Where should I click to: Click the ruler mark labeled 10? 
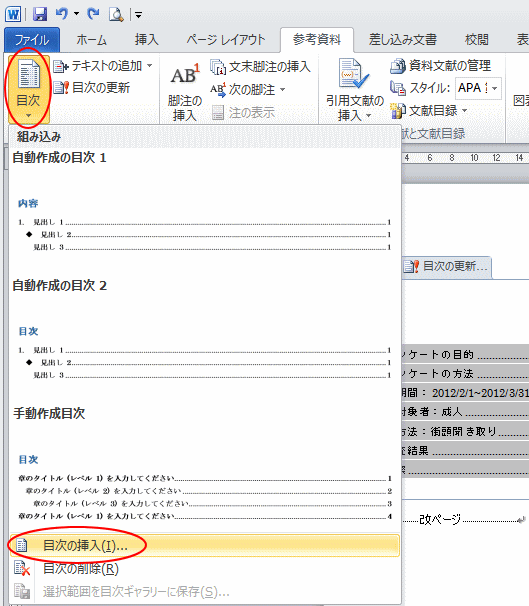pyautogui.click(x=474, y=158)
